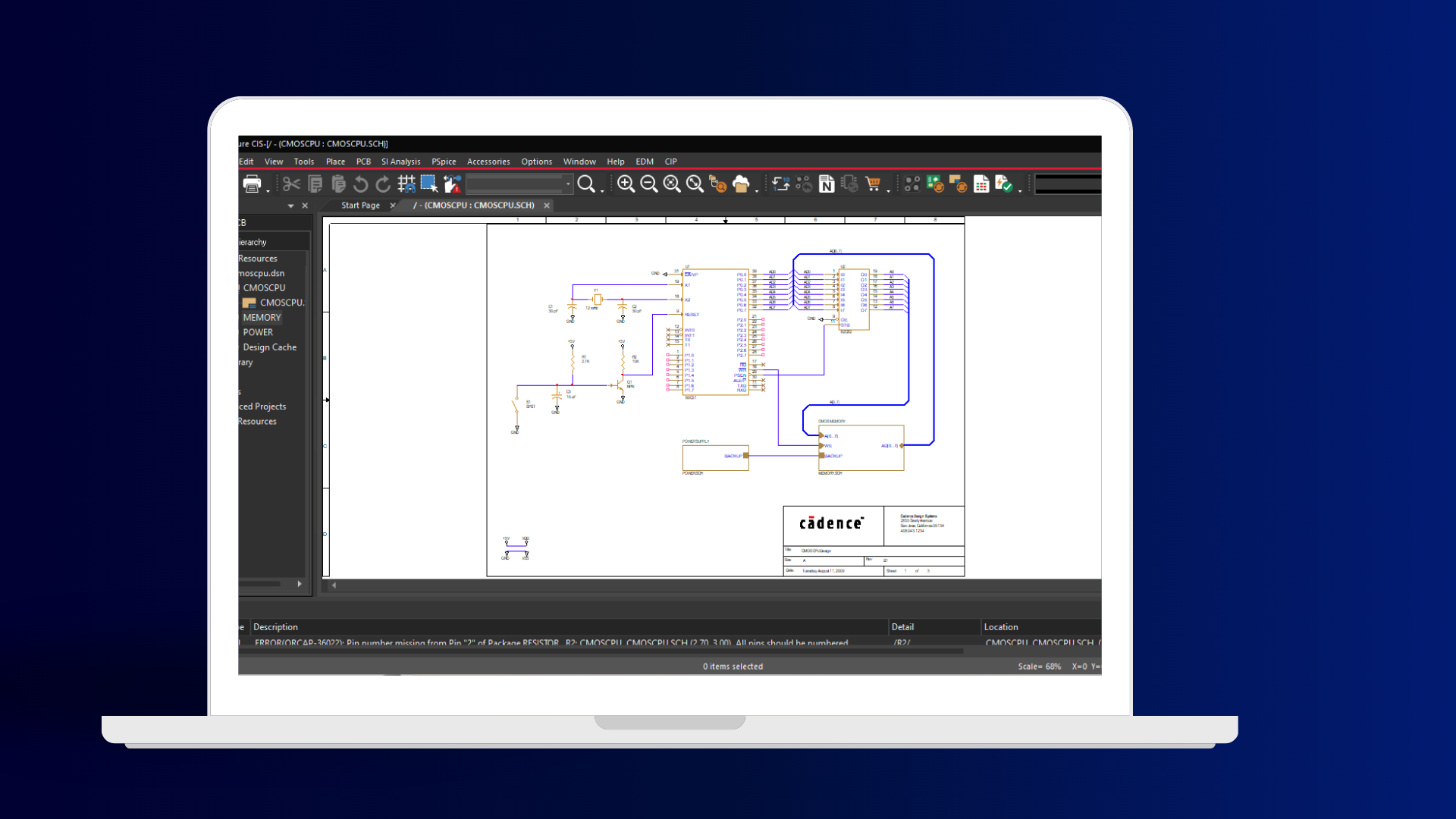
Task: Click the Paste clipboard icon
Action: 338,184
